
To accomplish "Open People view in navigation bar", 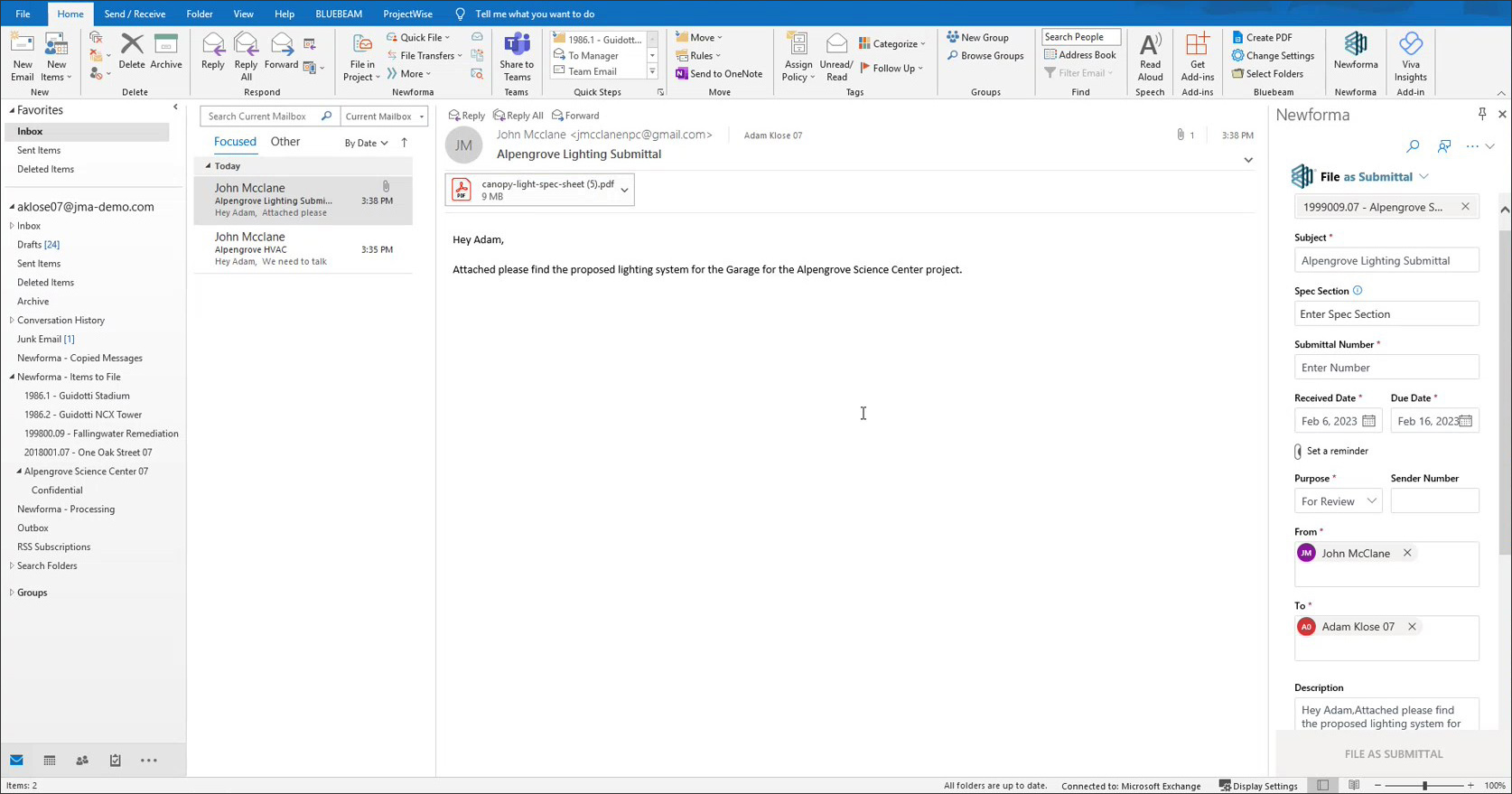I will tap(82, 761).
